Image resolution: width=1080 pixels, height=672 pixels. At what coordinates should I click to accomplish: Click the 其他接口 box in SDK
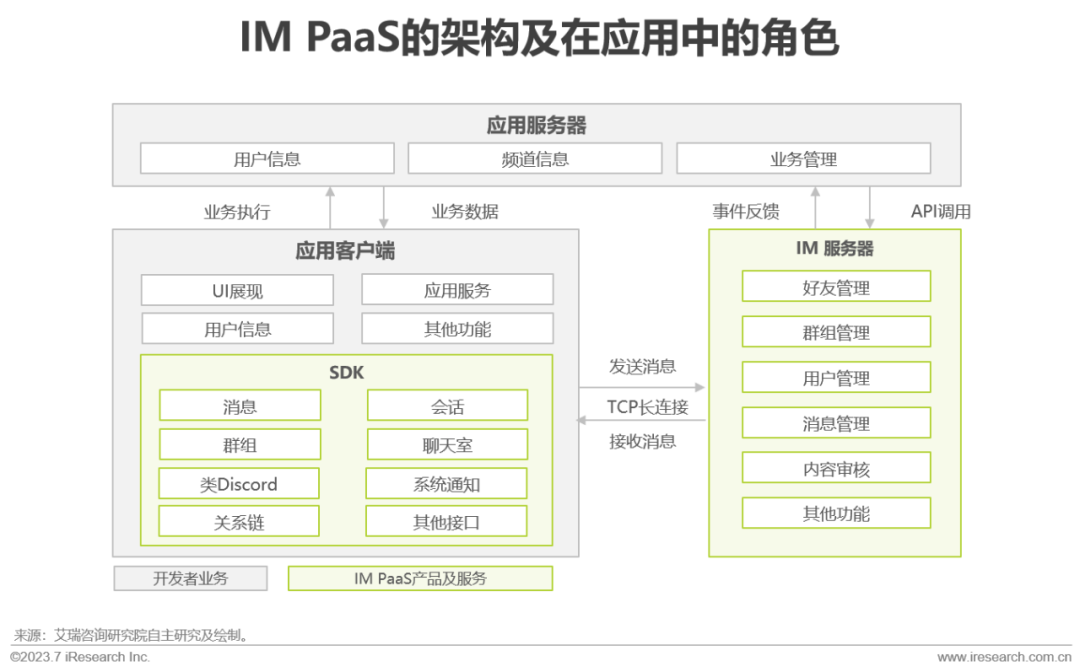point(448,521)
